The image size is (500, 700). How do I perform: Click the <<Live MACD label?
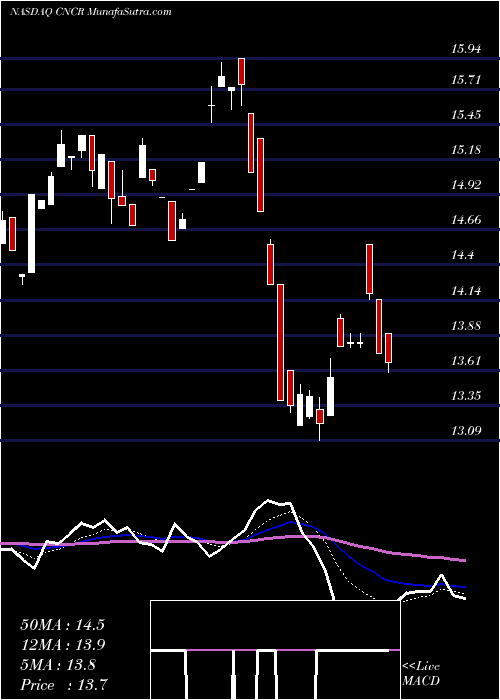(x=421, y=673)
